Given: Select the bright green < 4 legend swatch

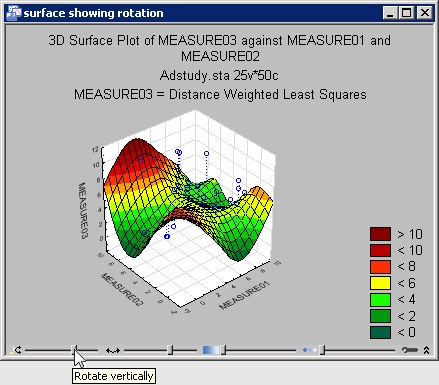Looking at the screenshot, I should point(380,299).
